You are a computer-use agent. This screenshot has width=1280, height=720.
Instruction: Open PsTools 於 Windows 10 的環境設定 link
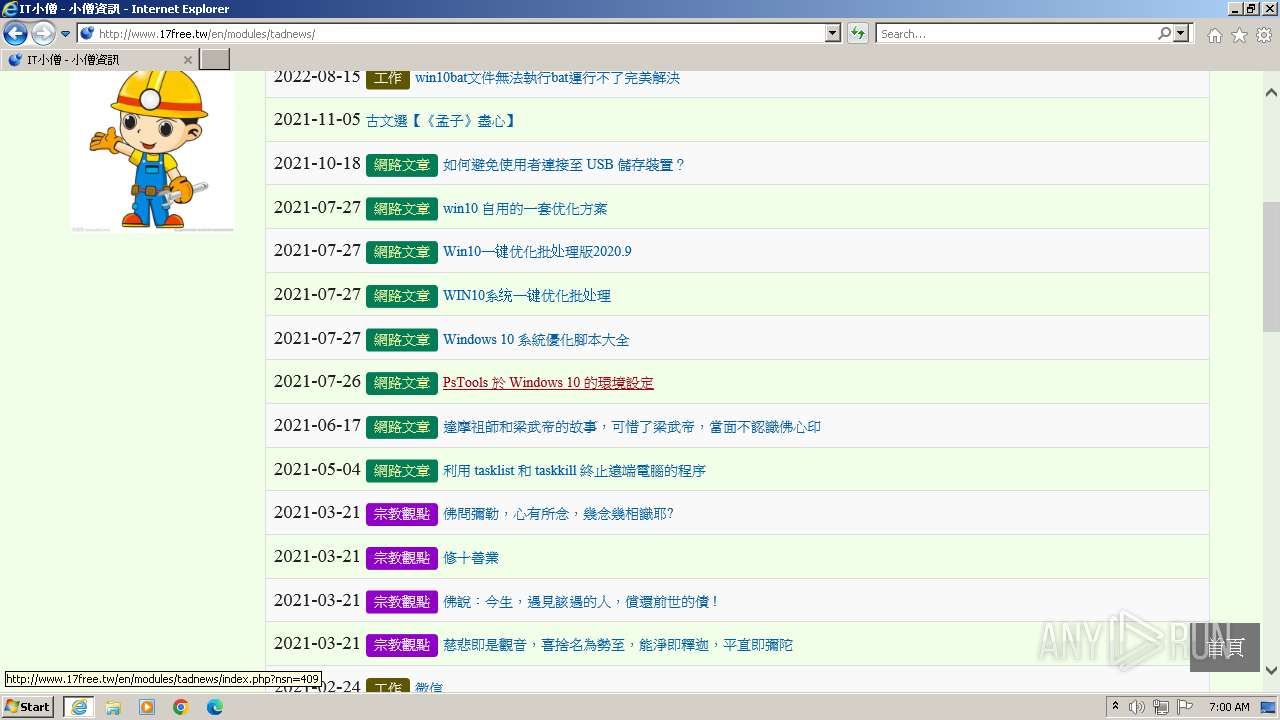click(548, 383)
